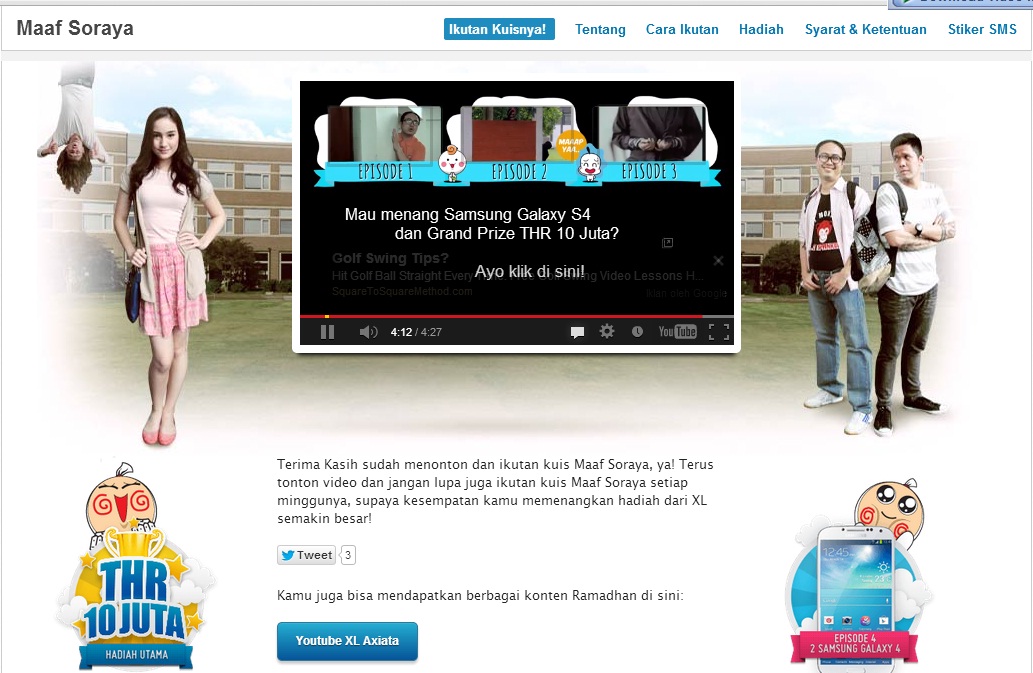Open the Youtube XL Axiata page

pyautogui.click(x=347, y=643)
